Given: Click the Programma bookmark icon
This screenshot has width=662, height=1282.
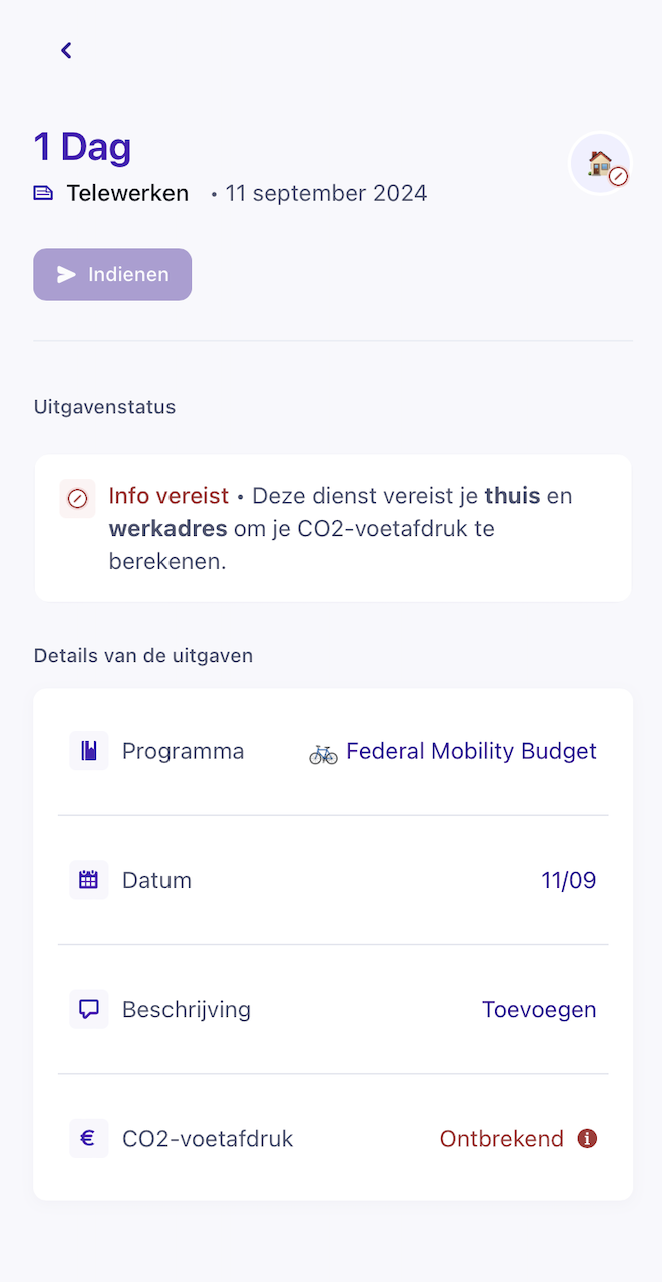Looking at the screenshot, I should point(89,751).
